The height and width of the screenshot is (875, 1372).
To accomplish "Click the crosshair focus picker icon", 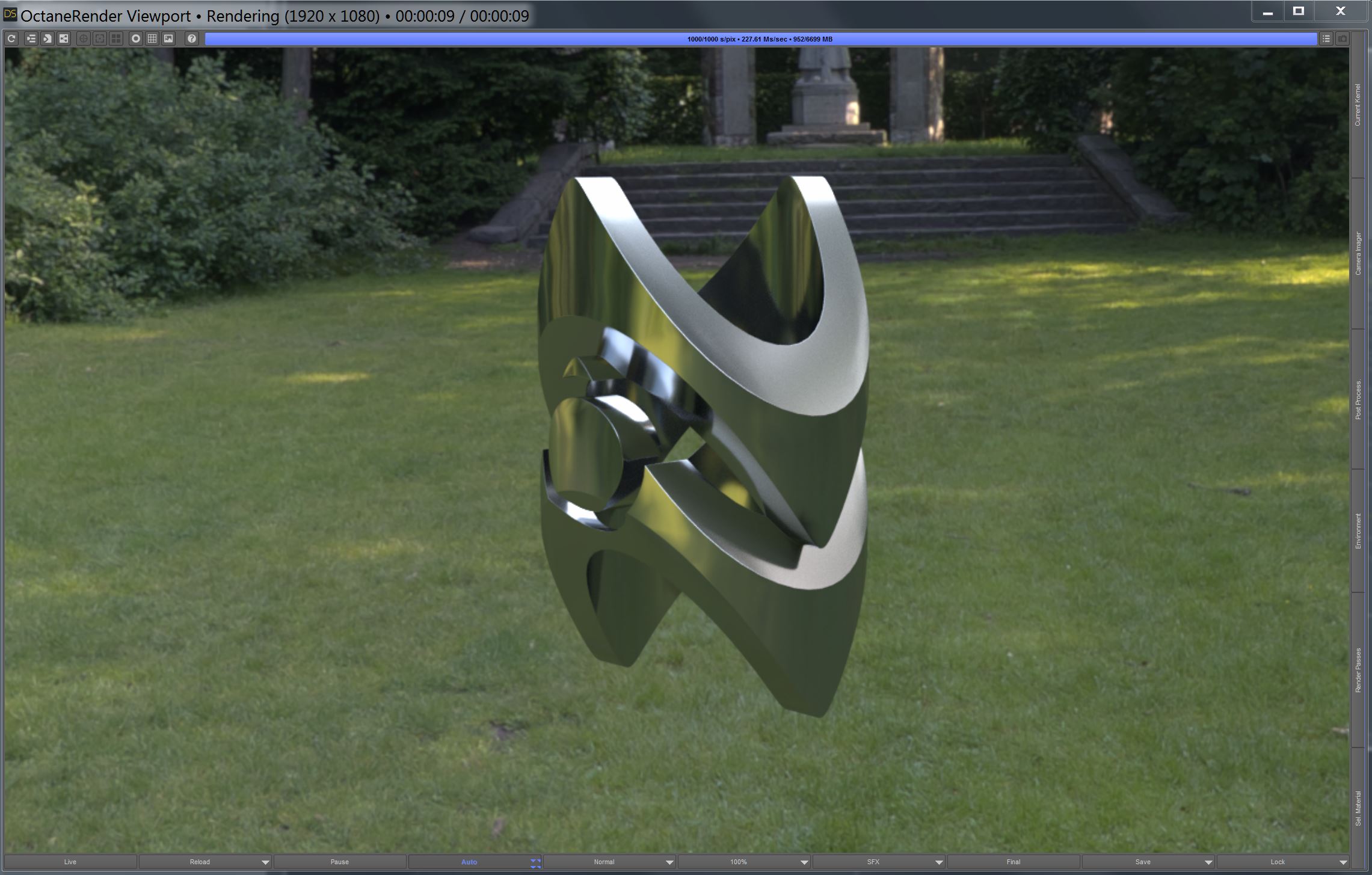I will 84,39.
